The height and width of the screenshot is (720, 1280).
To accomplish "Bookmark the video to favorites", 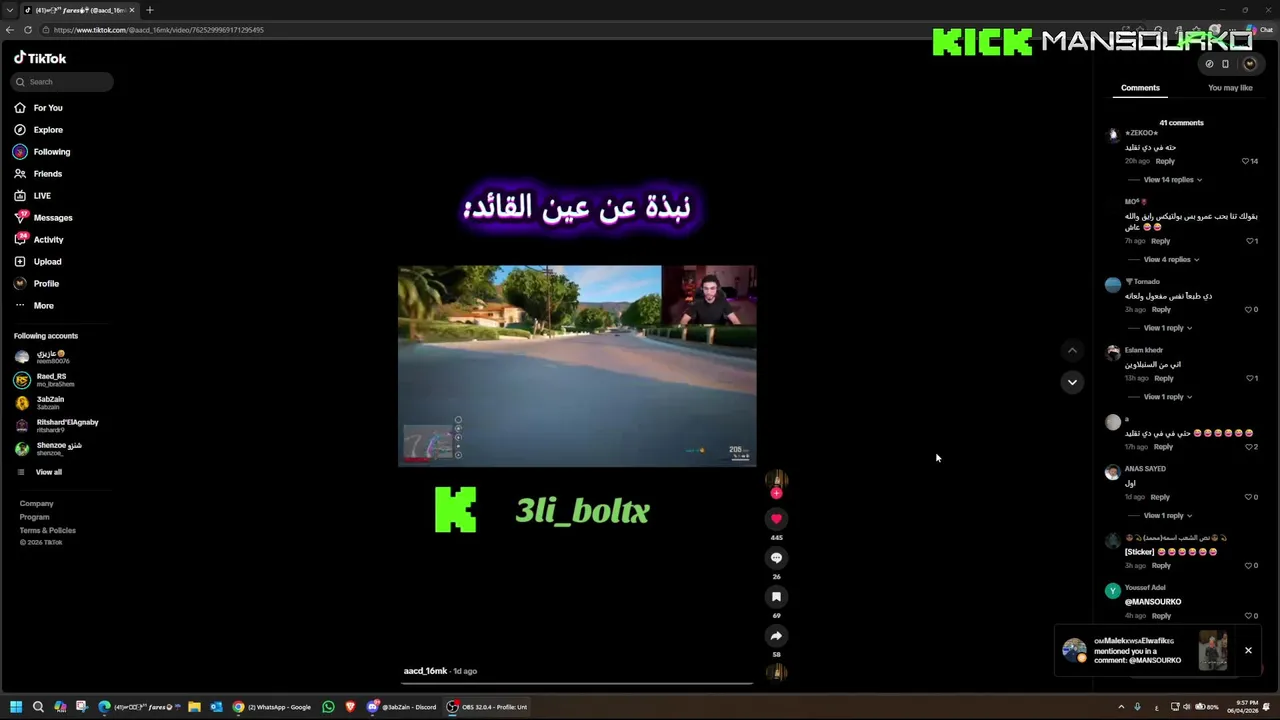I will point(776,597).
